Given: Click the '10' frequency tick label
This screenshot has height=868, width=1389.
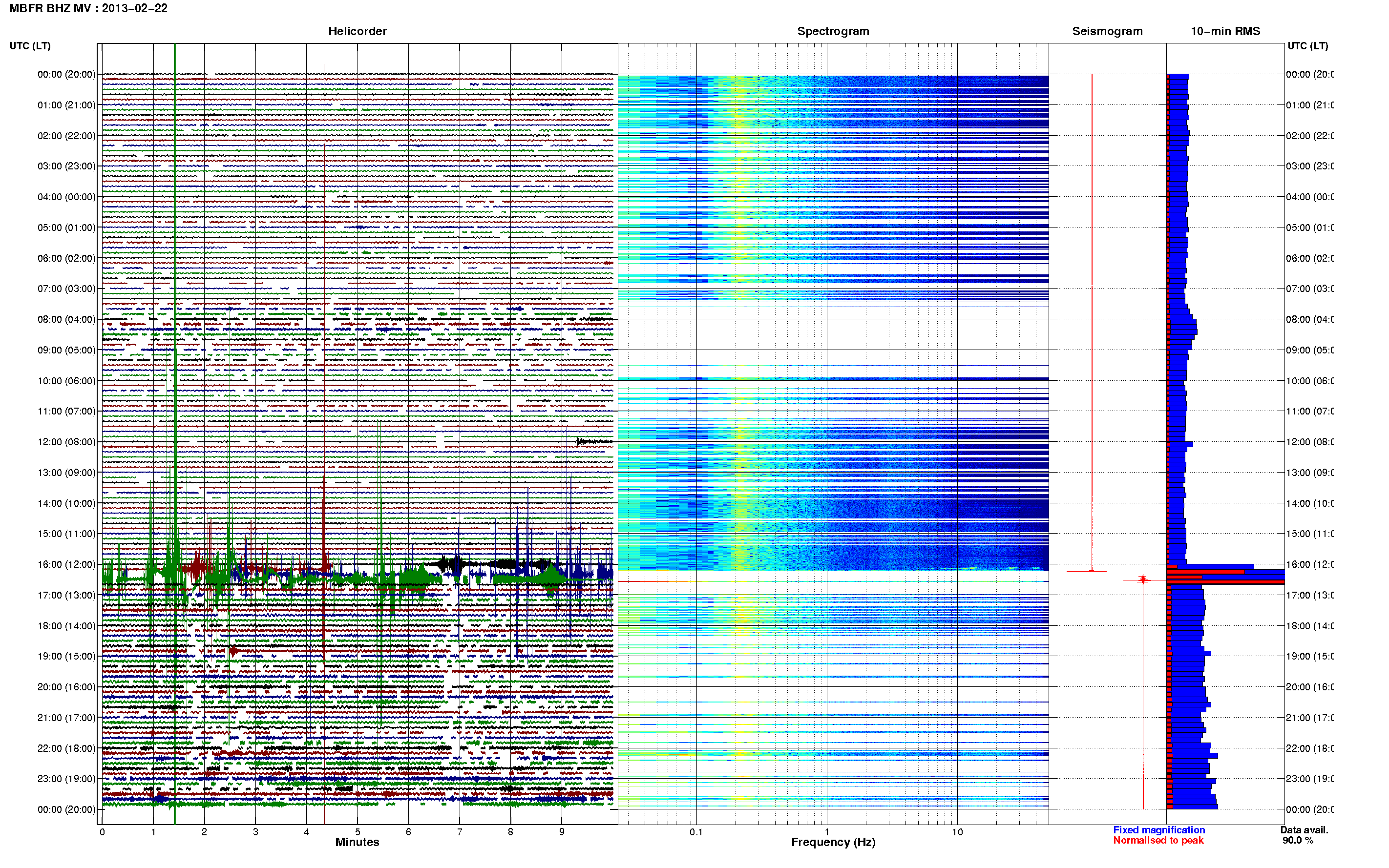Looking at the screenshot, I should (957, 832).
